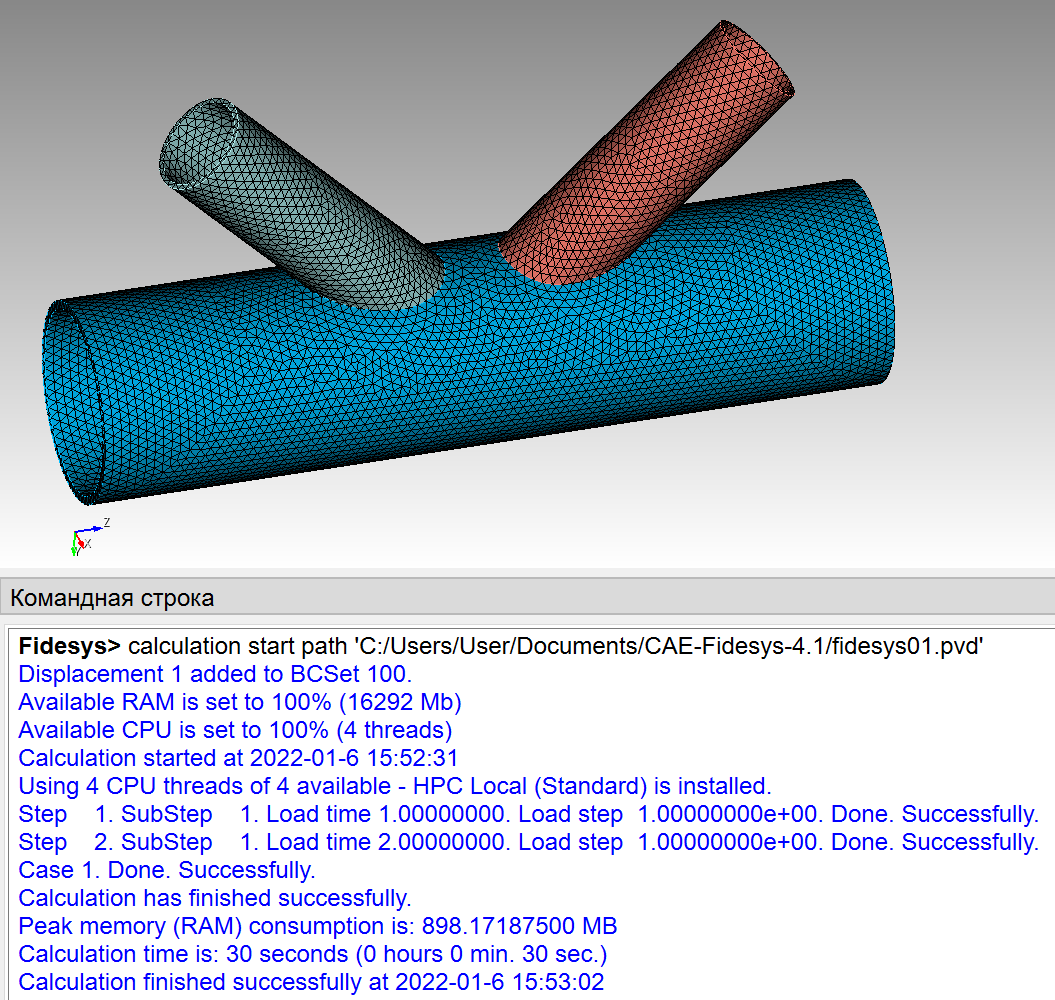Click 'Displacement 1 added to BCSet 100.' line
This screenshot has width=1055, height=1000.
coord(215,674)
